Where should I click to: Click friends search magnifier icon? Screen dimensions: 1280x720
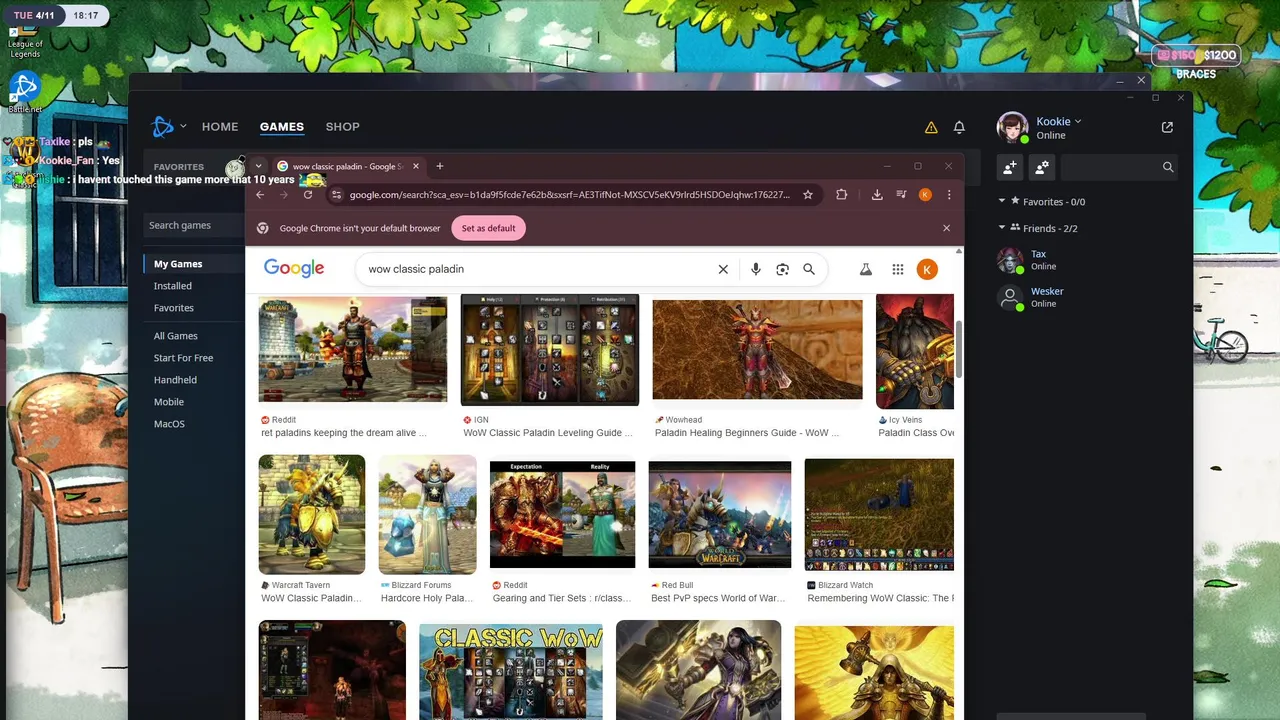tap(1168, 167)
